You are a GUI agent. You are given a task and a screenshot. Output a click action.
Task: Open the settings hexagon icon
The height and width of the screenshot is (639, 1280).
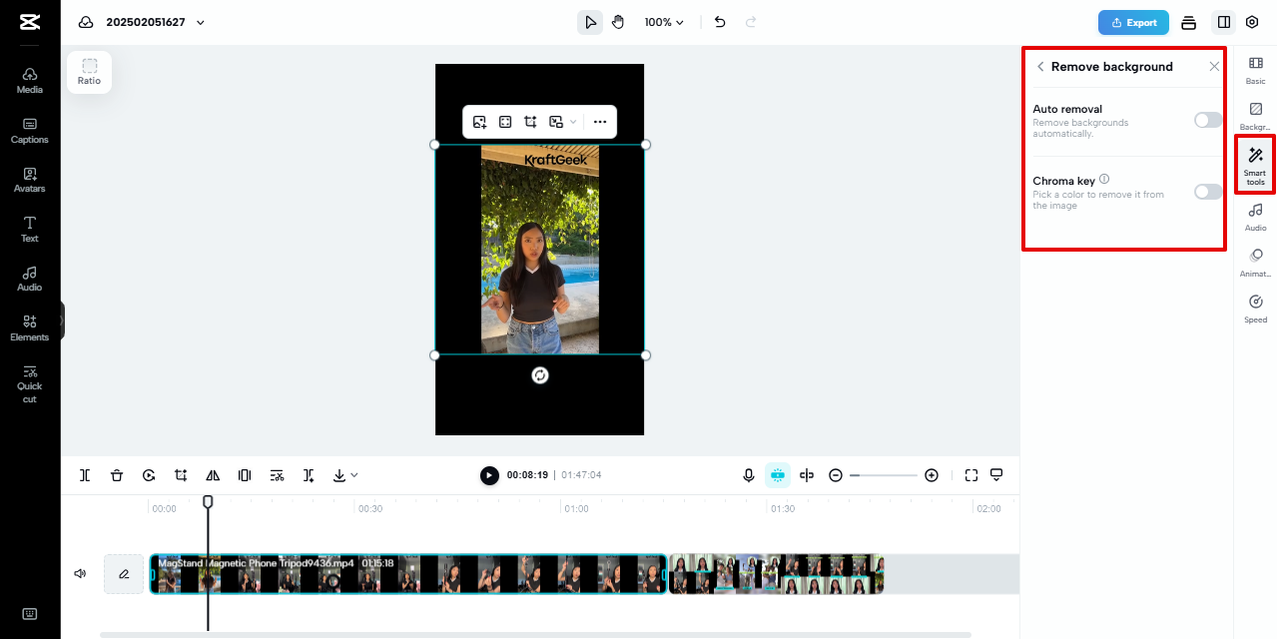(x=1252, y=22)
